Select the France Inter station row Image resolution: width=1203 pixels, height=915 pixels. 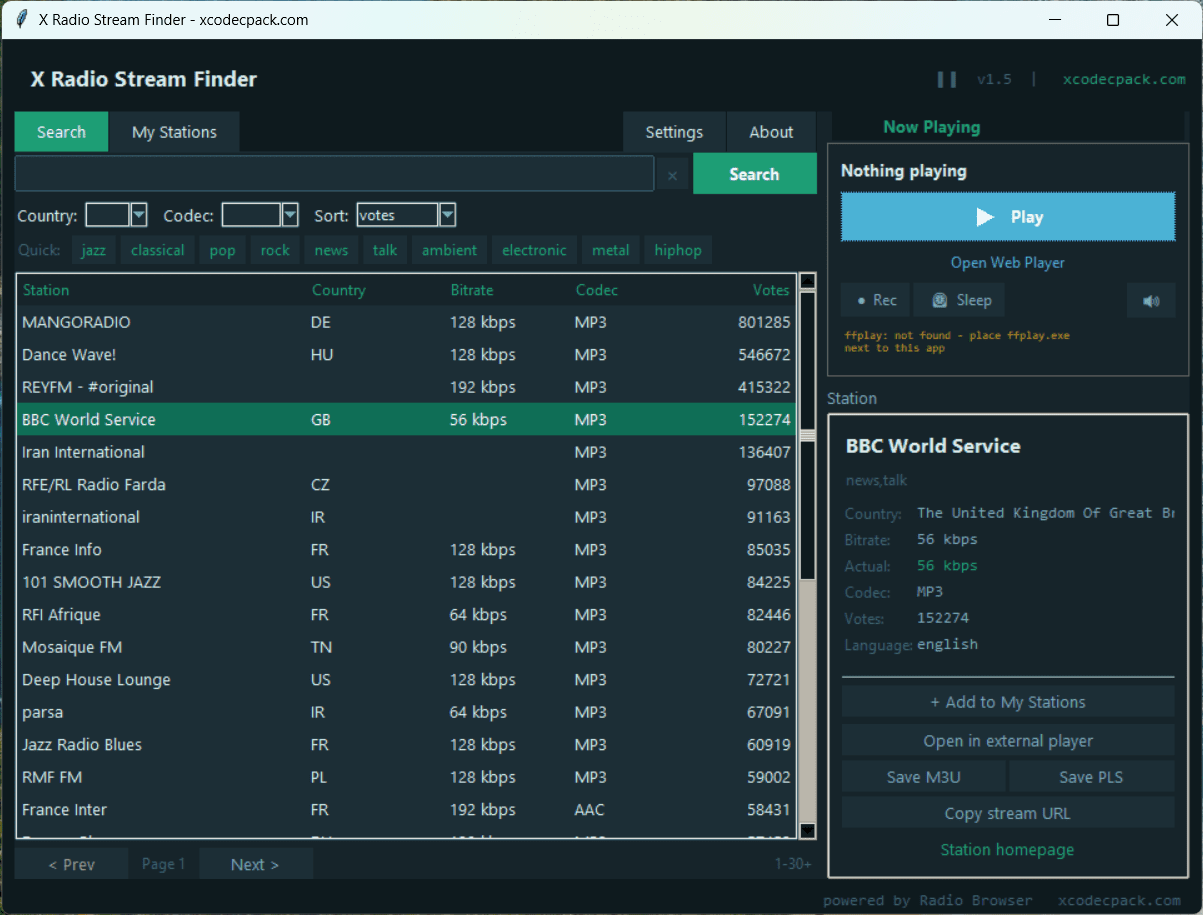(407, 810)
